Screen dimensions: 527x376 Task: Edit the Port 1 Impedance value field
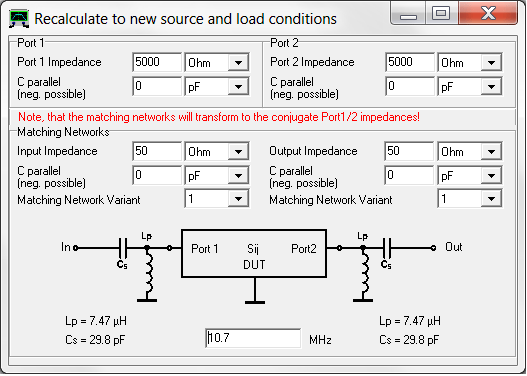click(157, 62)
